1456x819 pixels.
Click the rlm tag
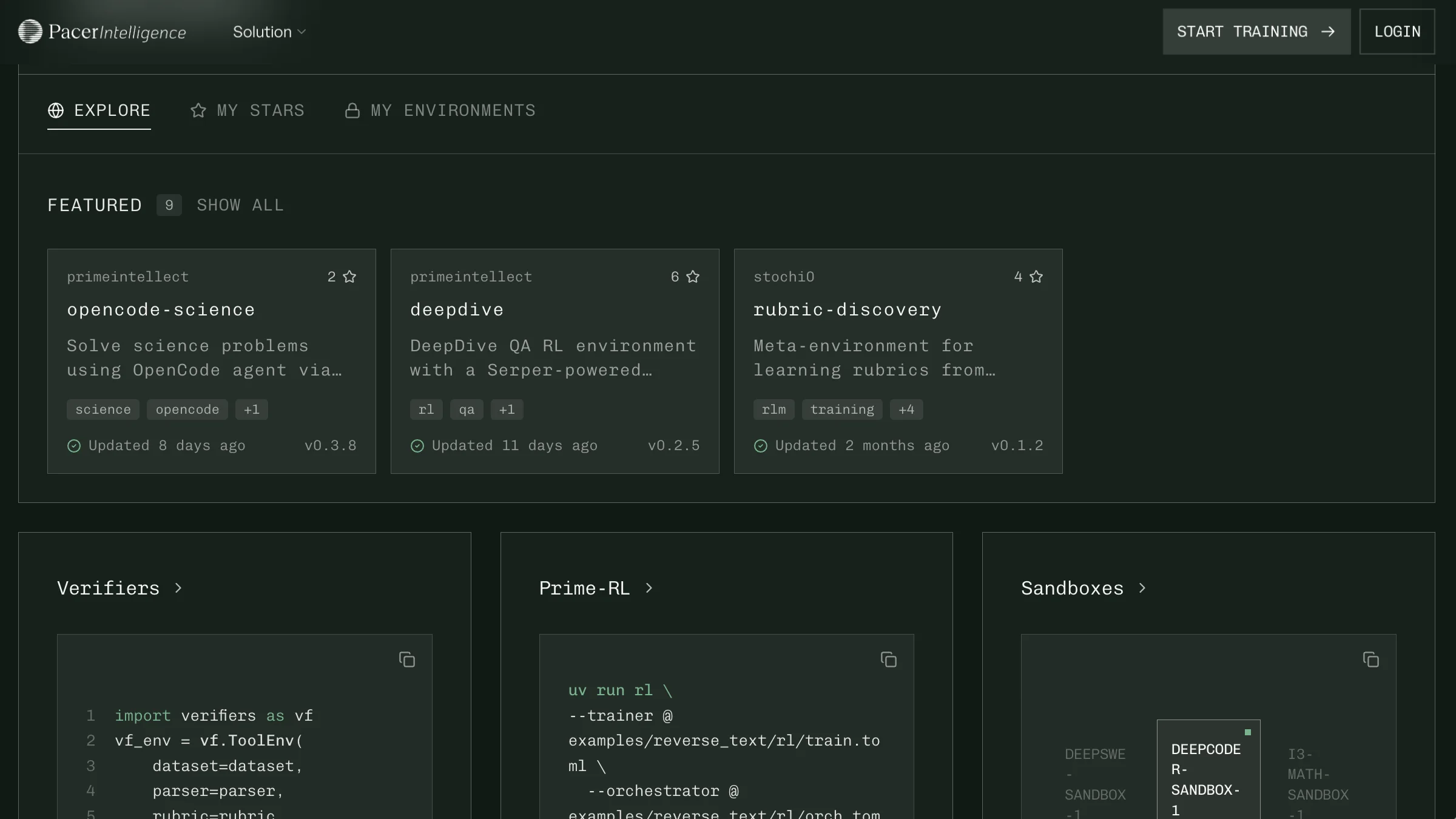click(774, 409)
